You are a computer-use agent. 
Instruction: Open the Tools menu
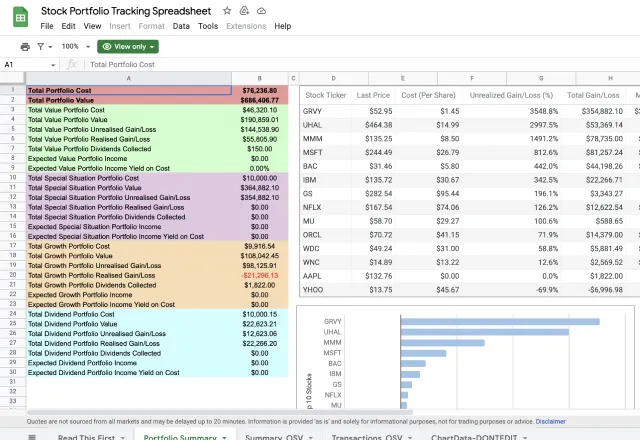point(208,26)
